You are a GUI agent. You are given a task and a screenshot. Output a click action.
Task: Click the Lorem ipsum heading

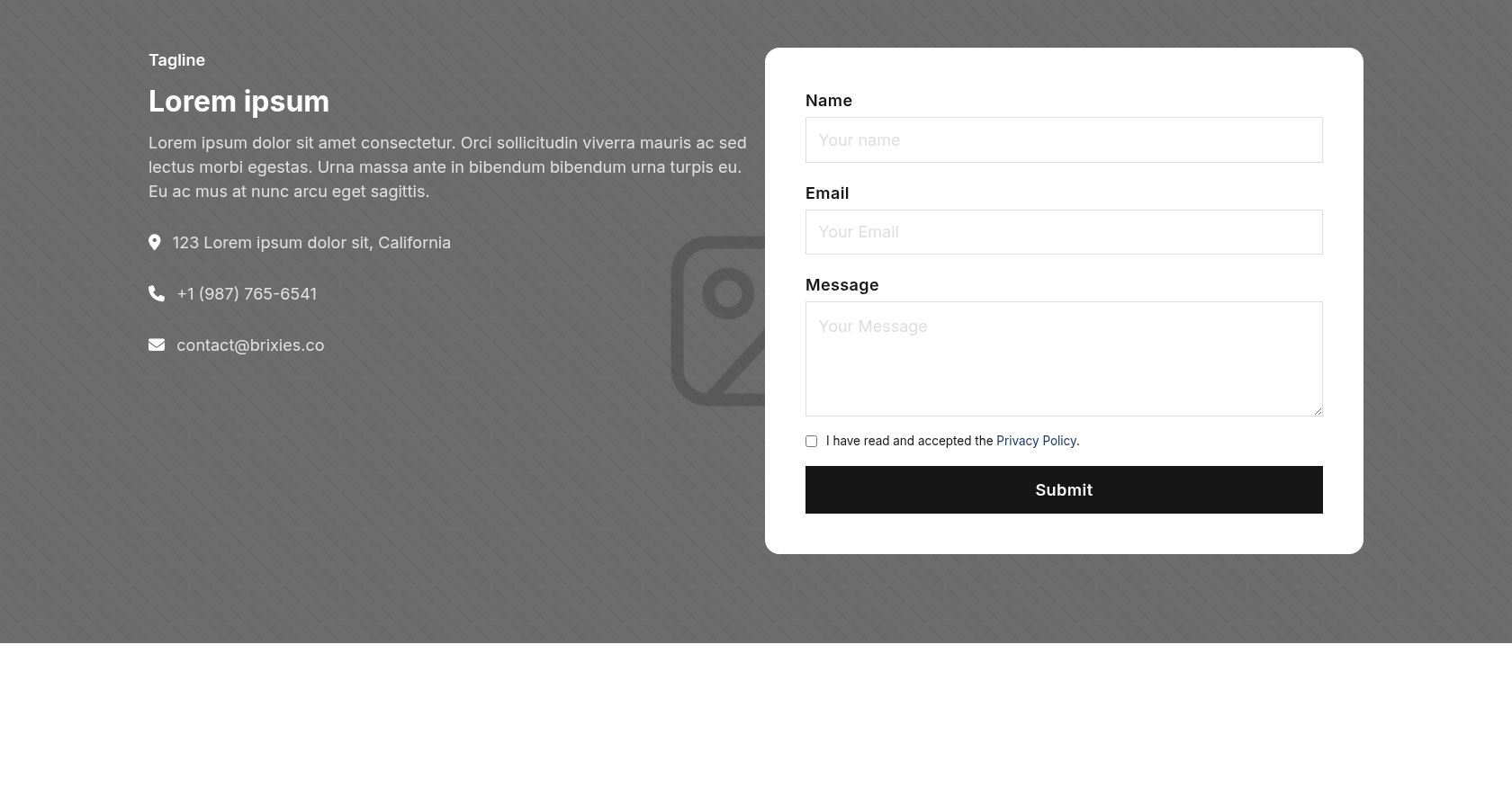click(x=238, y=102)
